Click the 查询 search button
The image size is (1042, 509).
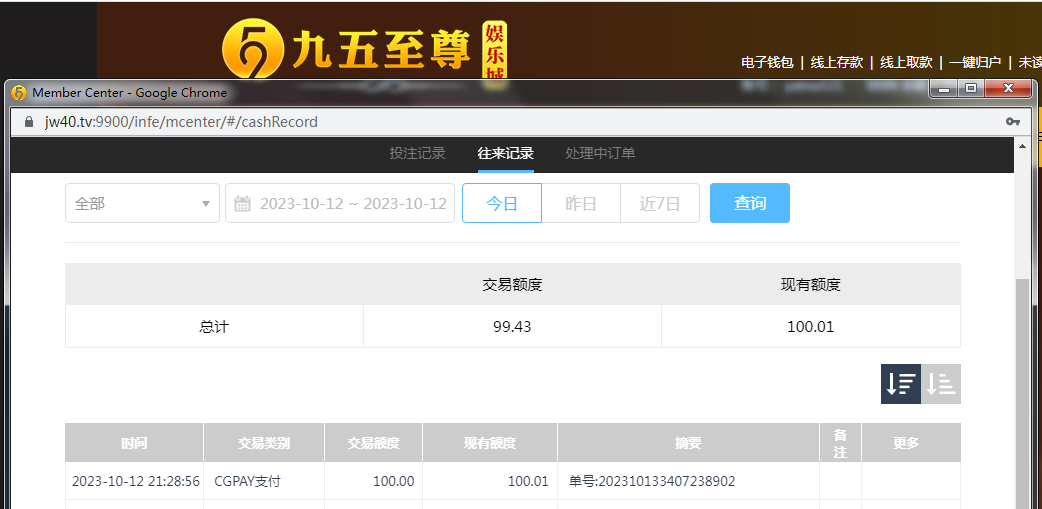(750, 203)
